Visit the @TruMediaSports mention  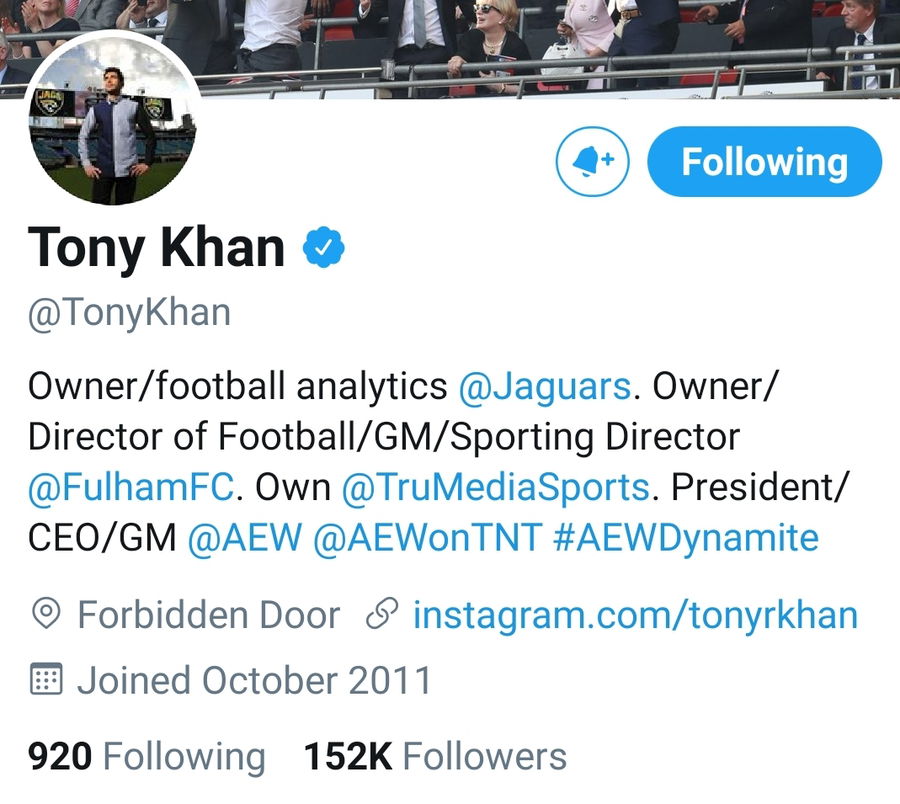[x=496, y=487]
